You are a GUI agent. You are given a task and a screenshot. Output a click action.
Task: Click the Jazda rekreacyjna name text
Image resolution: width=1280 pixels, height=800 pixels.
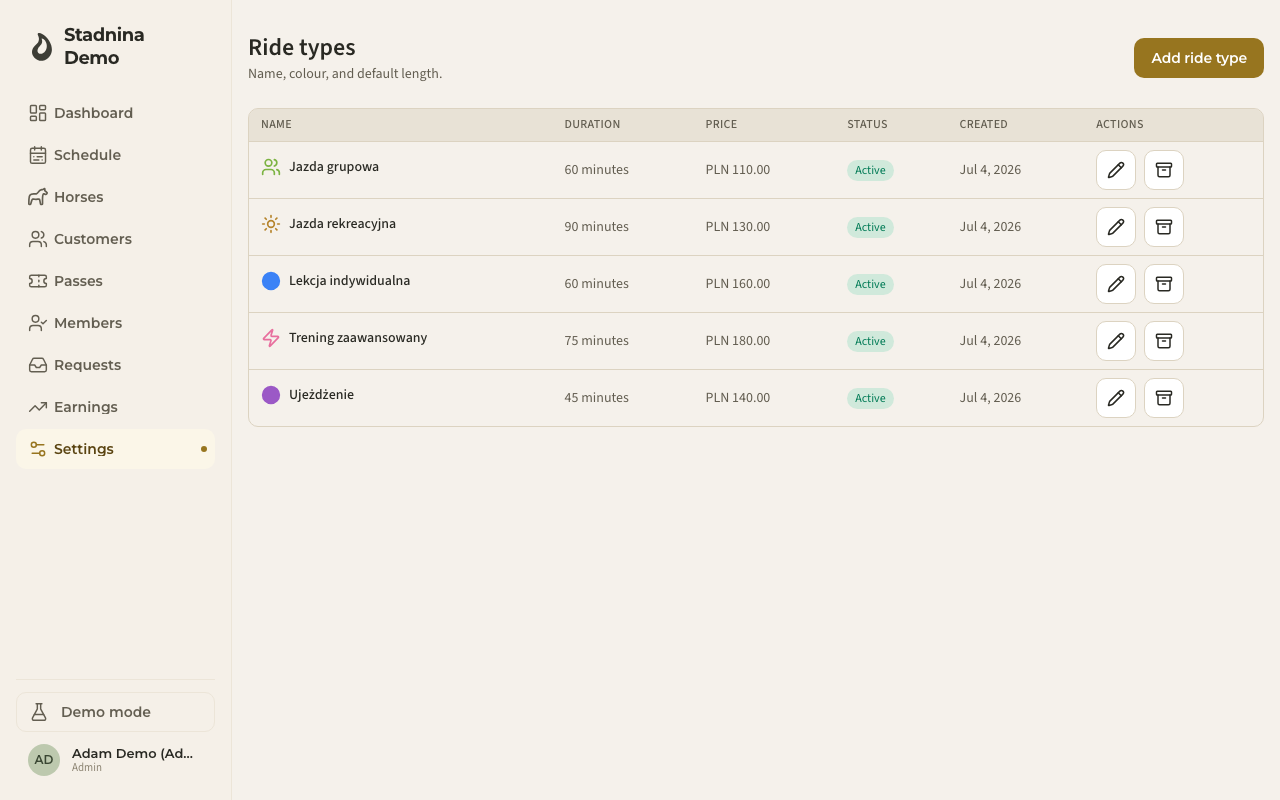pos(342,224)
